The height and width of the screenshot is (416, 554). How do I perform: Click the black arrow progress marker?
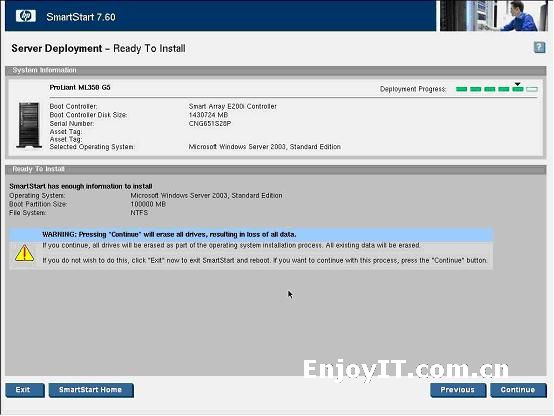click(x=517, y=84)
